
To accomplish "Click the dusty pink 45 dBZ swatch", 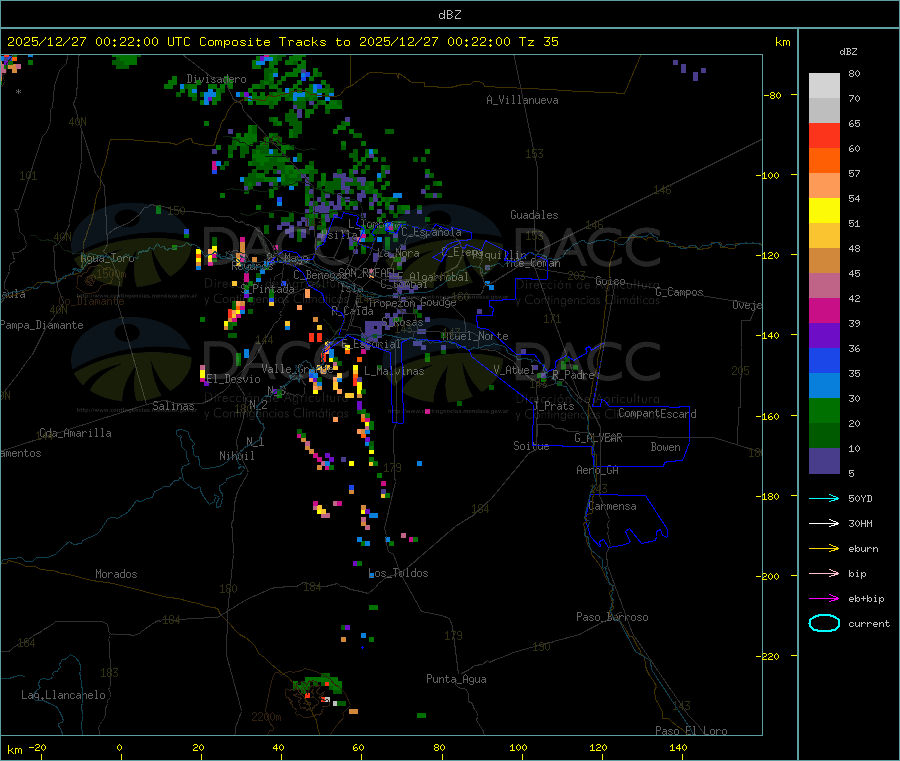I will coord(824,285).
